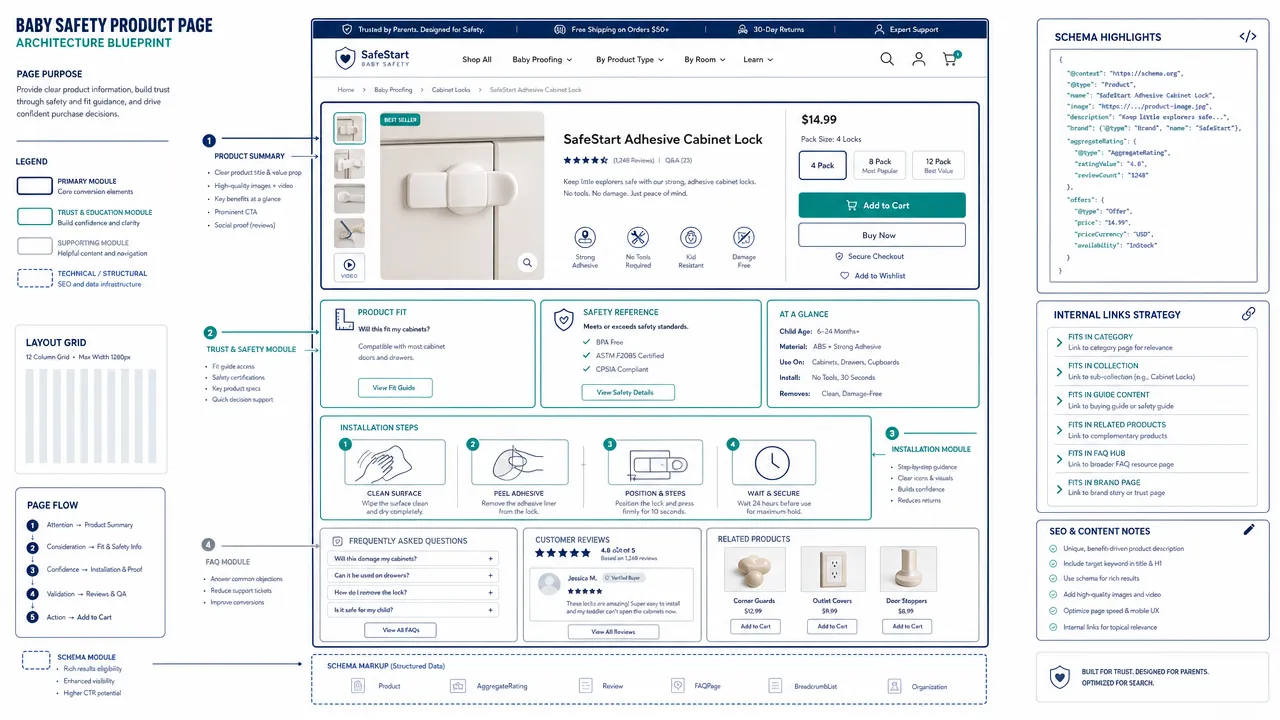Click the Organization schema icon
Viewport: 1280px width, 720px height.
[894, 686]
